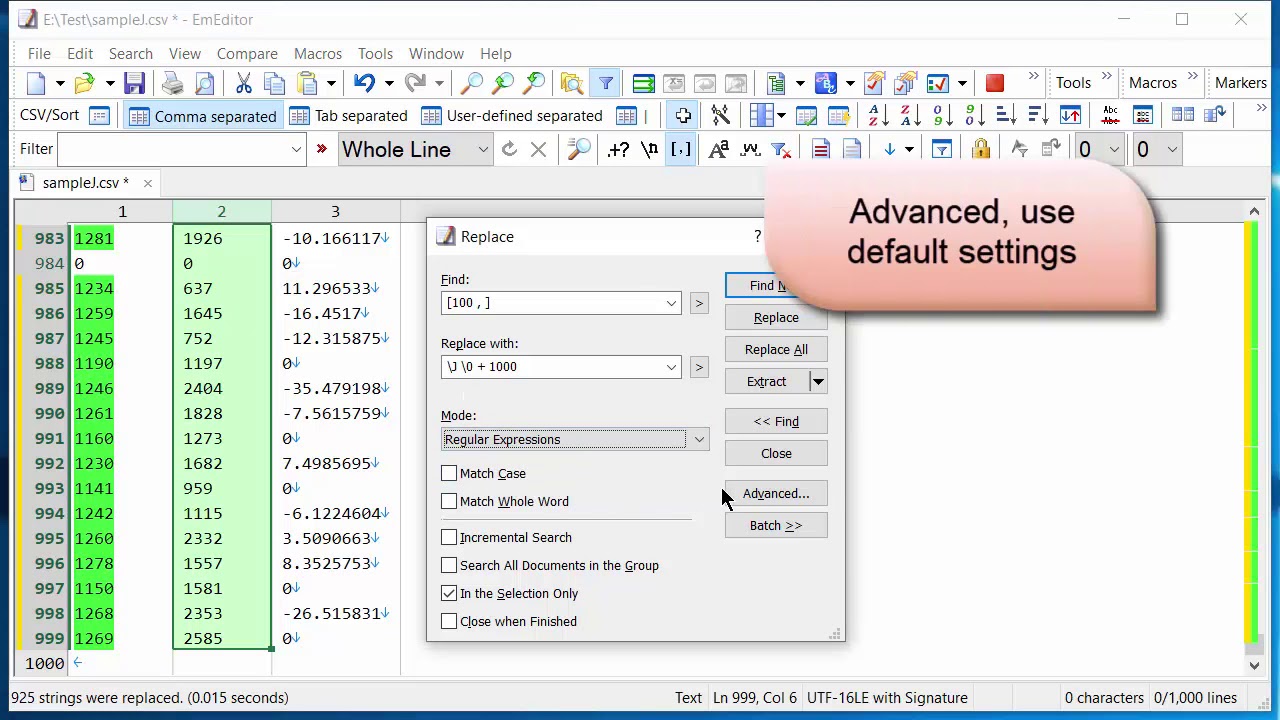Uncheck In the Selection Only
Image resolution: width=1280 pixels, height=720 pixels.
(x=449, y=593)
